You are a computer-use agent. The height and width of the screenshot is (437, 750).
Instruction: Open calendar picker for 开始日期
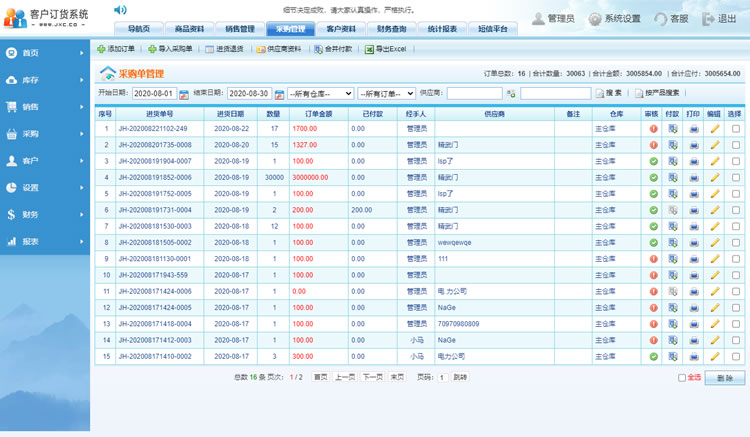[x=184, y=94]
